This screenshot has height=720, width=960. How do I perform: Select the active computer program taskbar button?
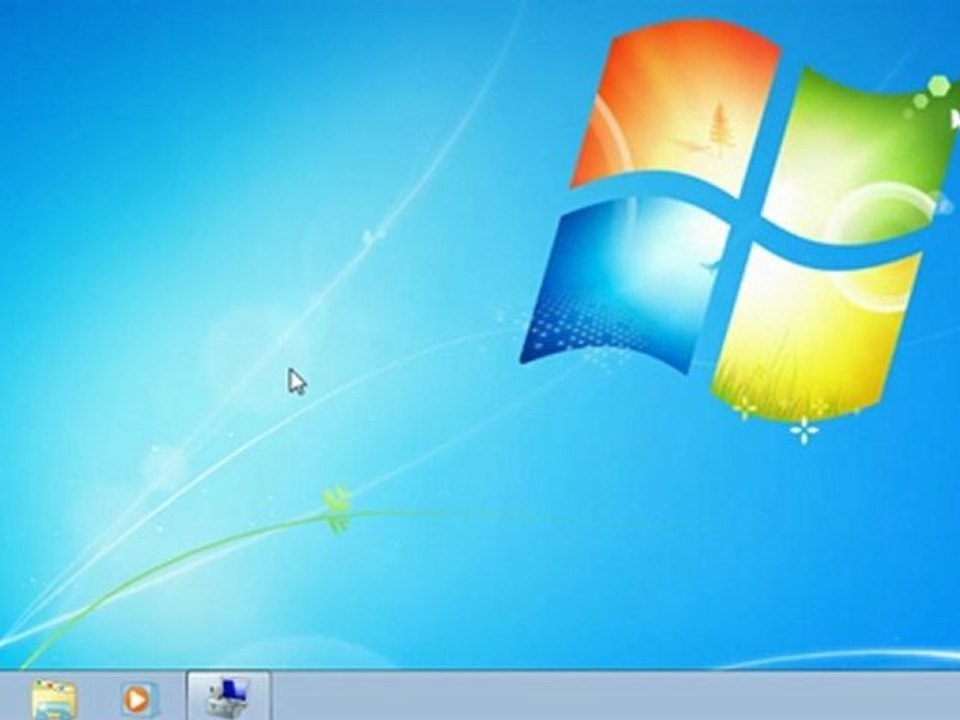click(228, 696)
